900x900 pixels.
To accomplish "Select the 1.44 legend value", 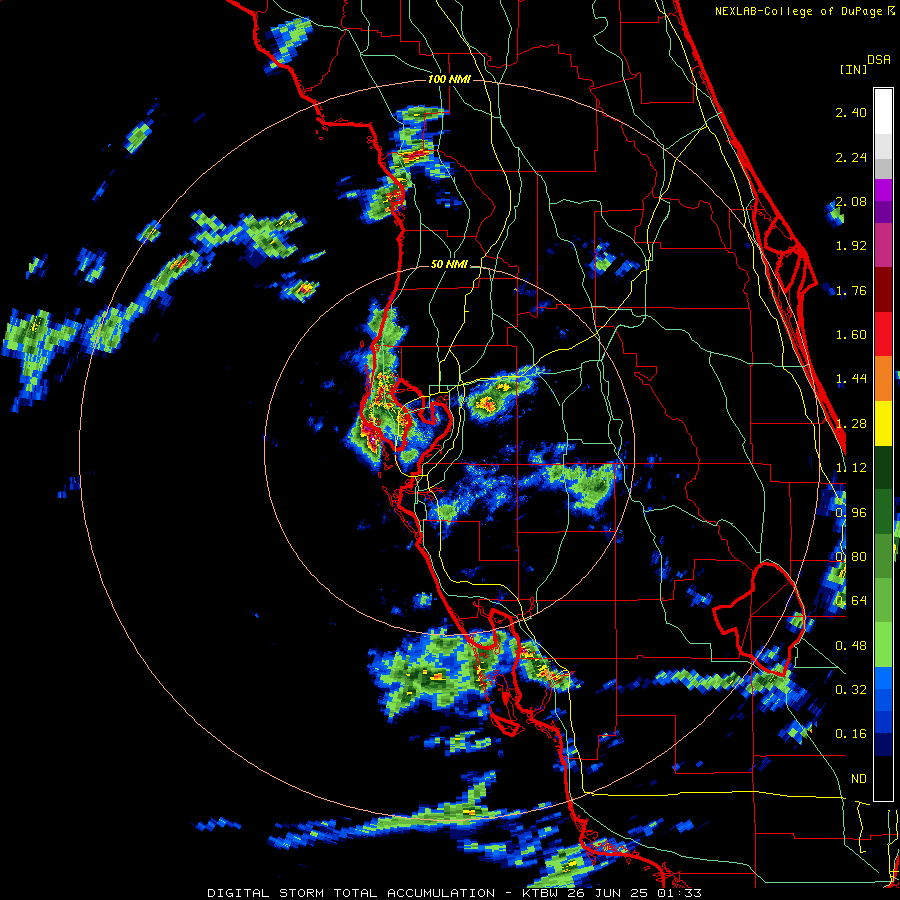I will pos(851,379).
